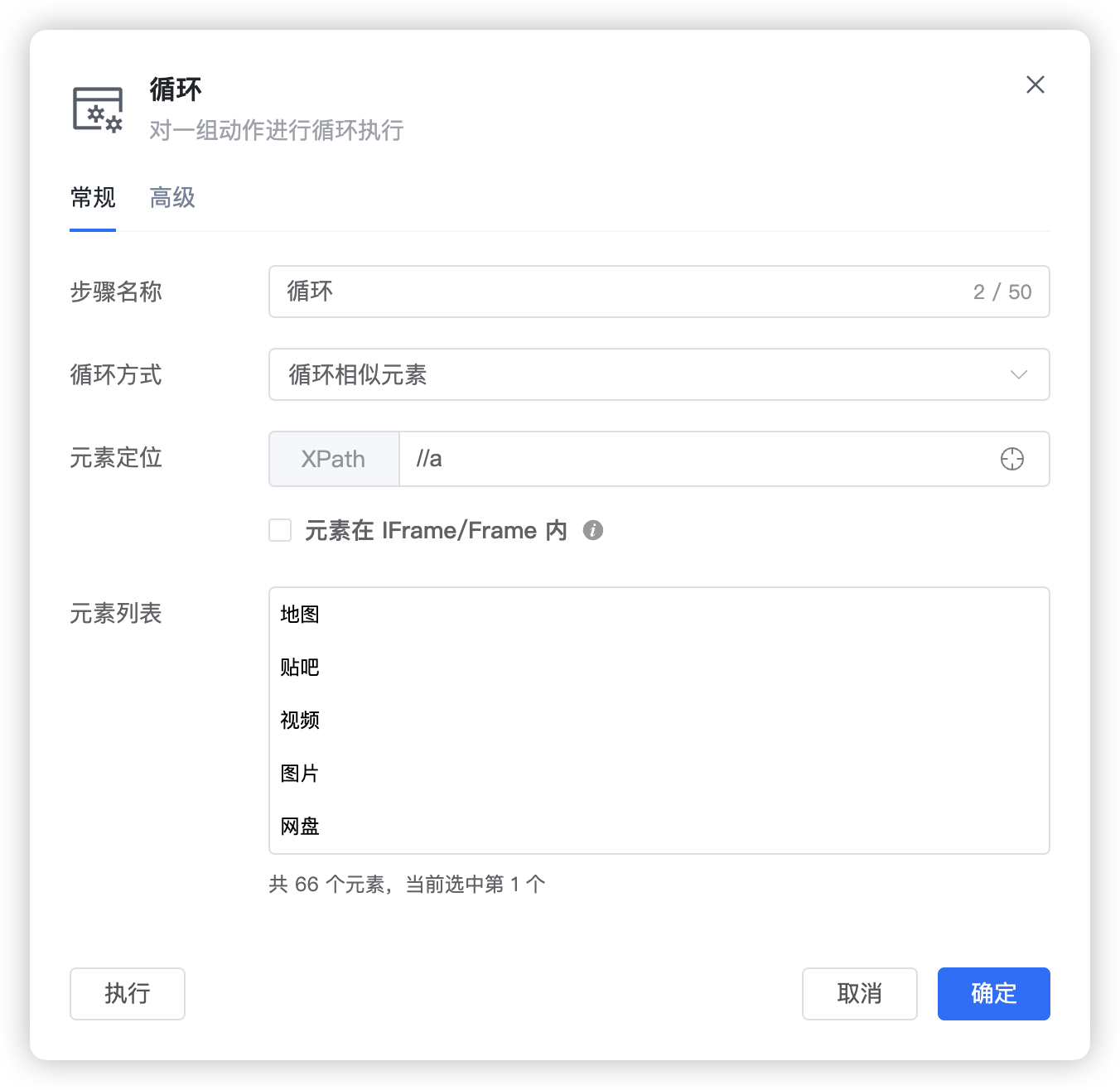Click the IFrame/Frame info icon
Viewport: 1120px width, 1090px height.
pyautogui.click(x=593, y=530)
